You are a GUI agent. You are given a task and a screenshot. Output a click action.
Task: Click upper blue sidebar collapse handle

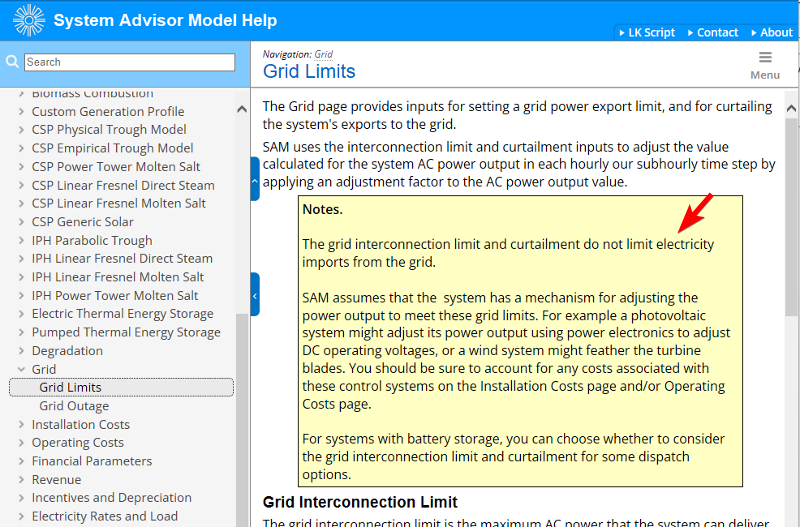coord(255,180)
